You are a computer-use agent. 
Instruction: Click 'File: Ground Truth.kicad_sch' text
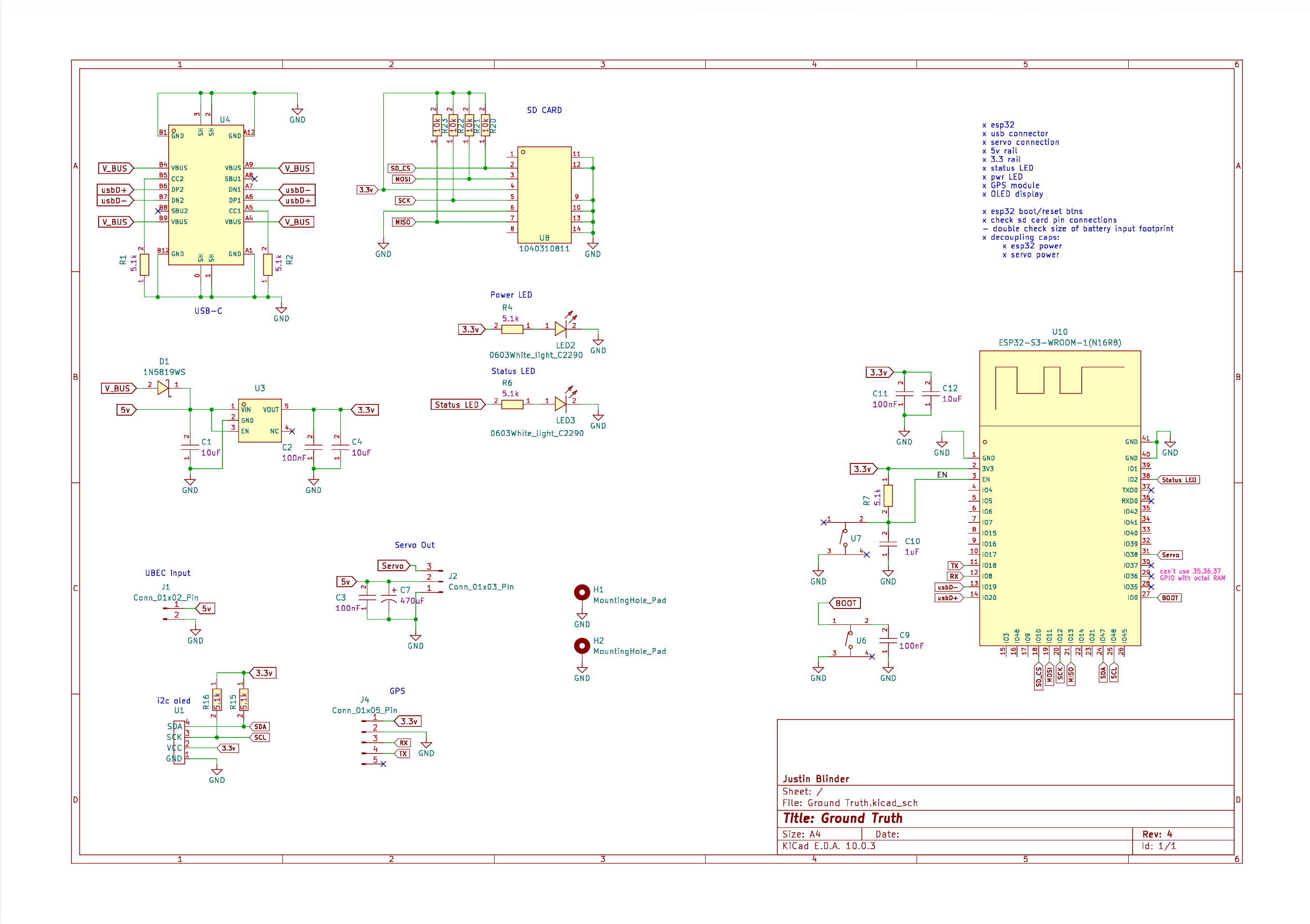(x=850, y=803)
